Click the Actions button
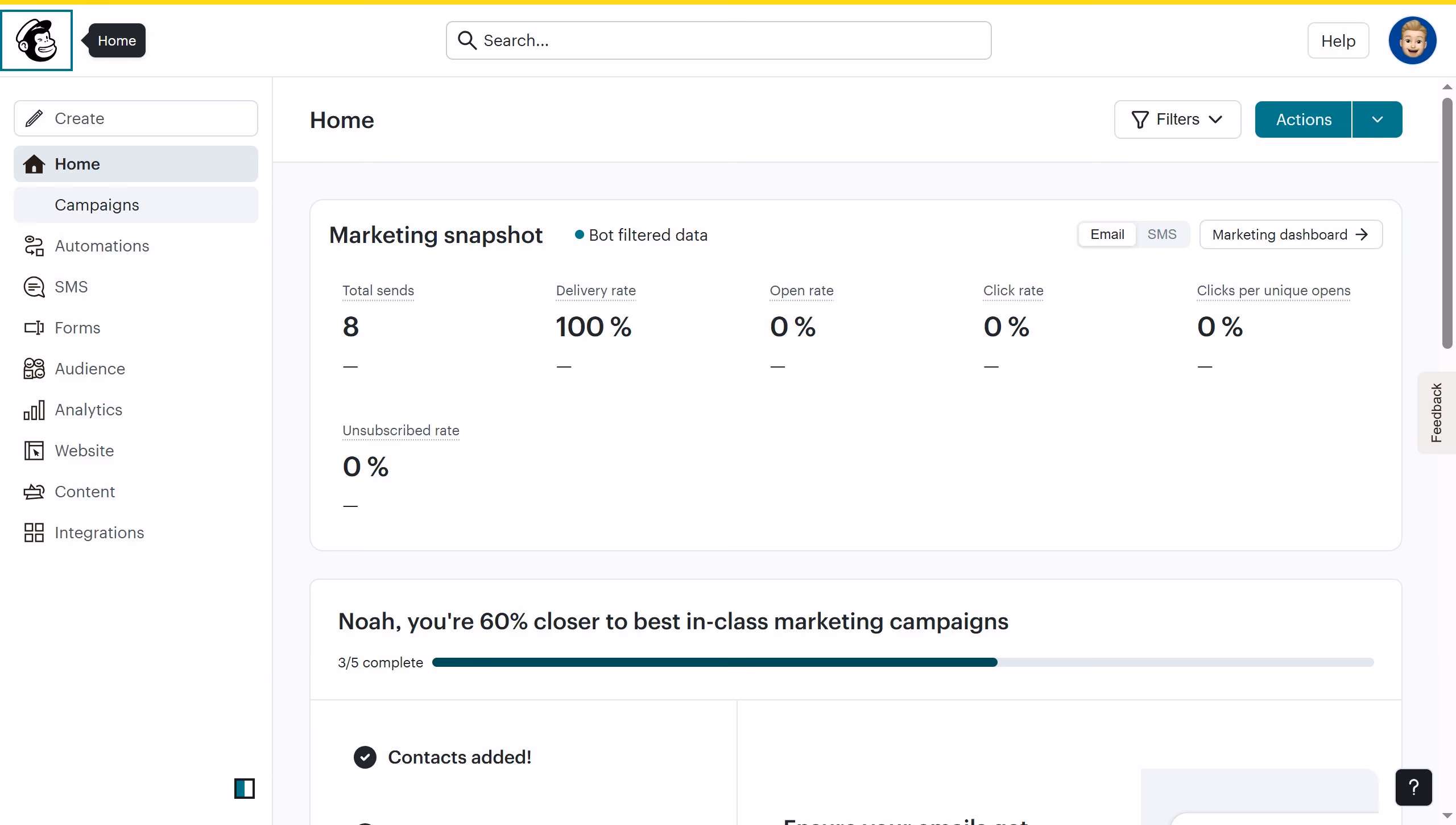 (x=1303, y=119)
